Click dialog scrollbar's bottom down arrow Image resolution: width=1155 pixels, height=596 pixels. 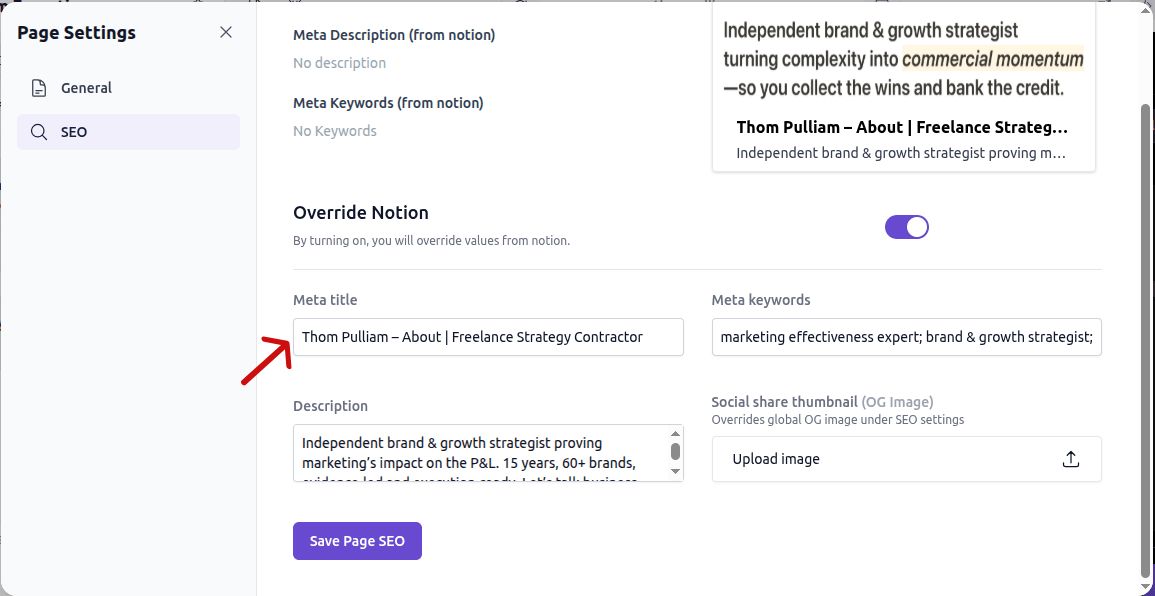[x=1146, y=588]
